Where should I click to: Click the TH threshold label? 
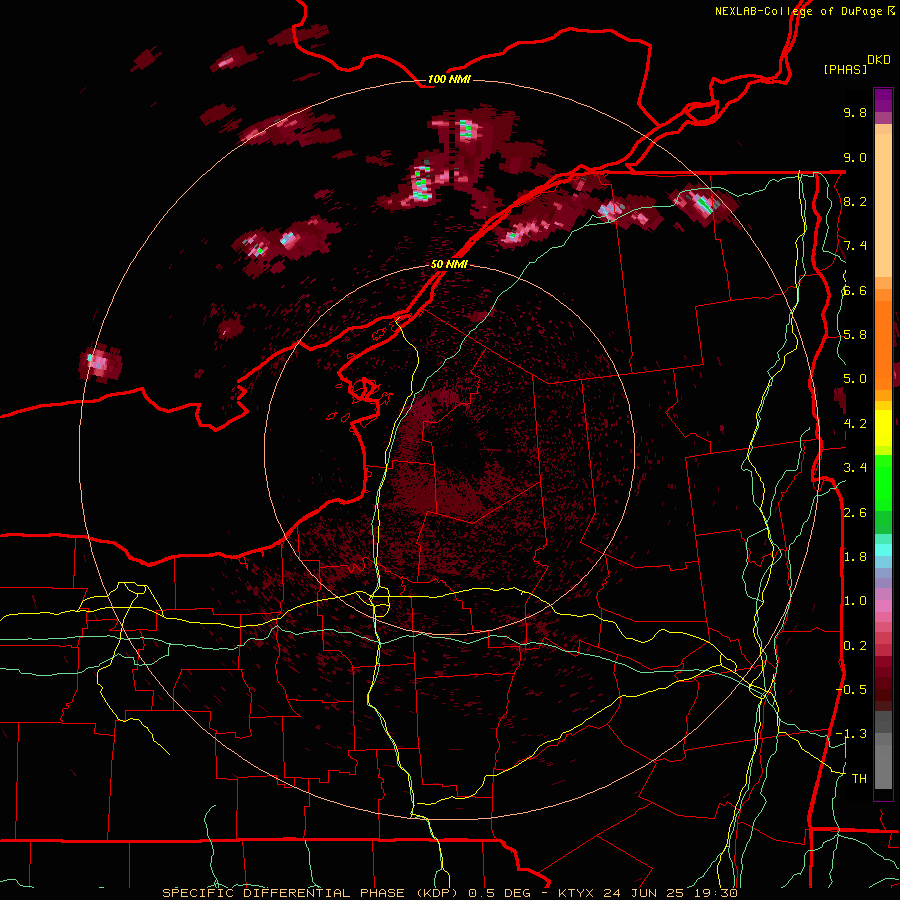tap(859, 779)
